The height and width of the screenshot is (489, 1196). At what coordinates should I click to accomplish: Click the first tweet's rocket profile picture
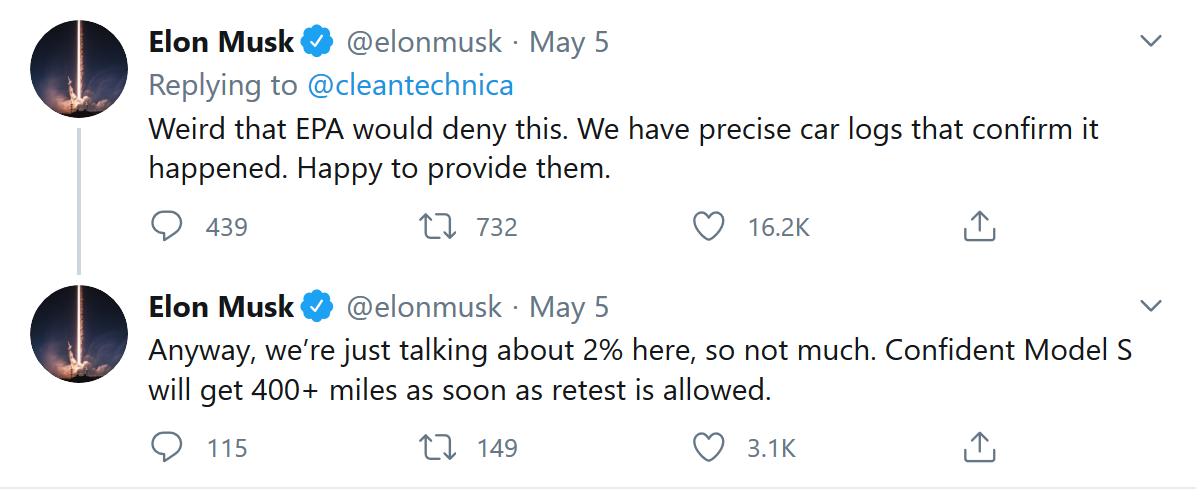coord(79,67)
